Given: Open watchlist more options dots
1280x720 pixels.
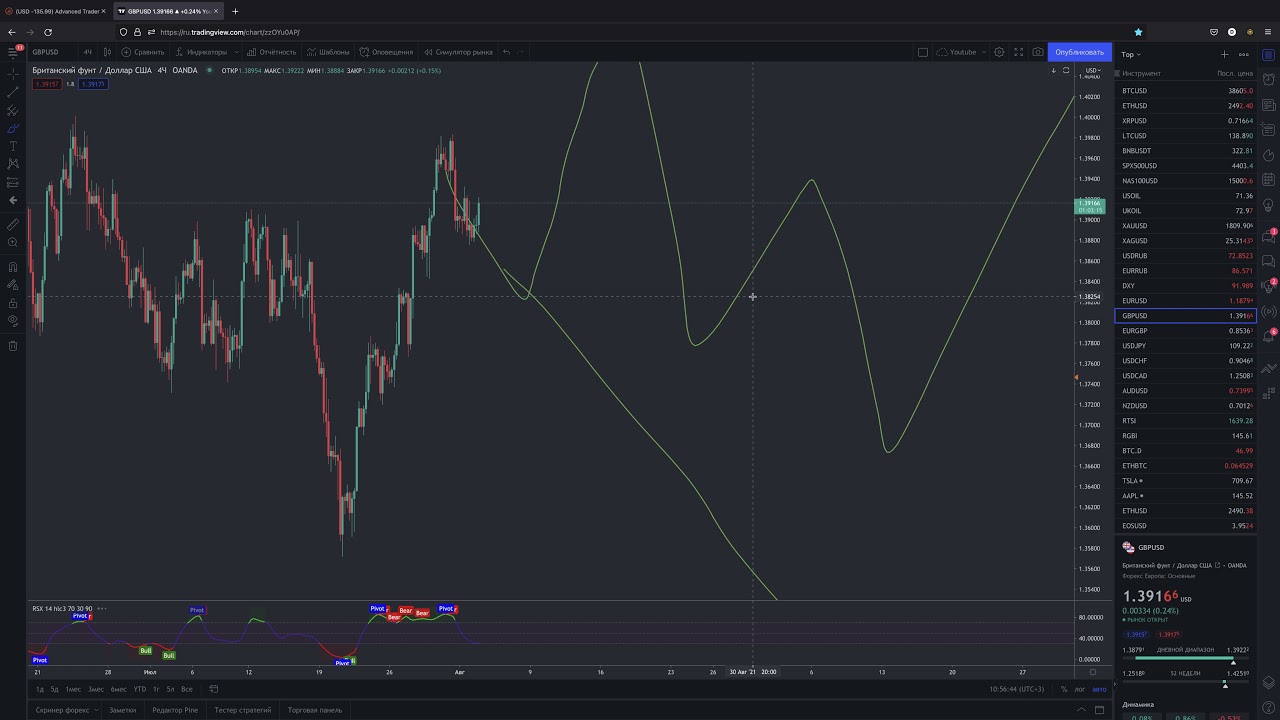Looking at the screenshot, I should tap(1243, 54).
